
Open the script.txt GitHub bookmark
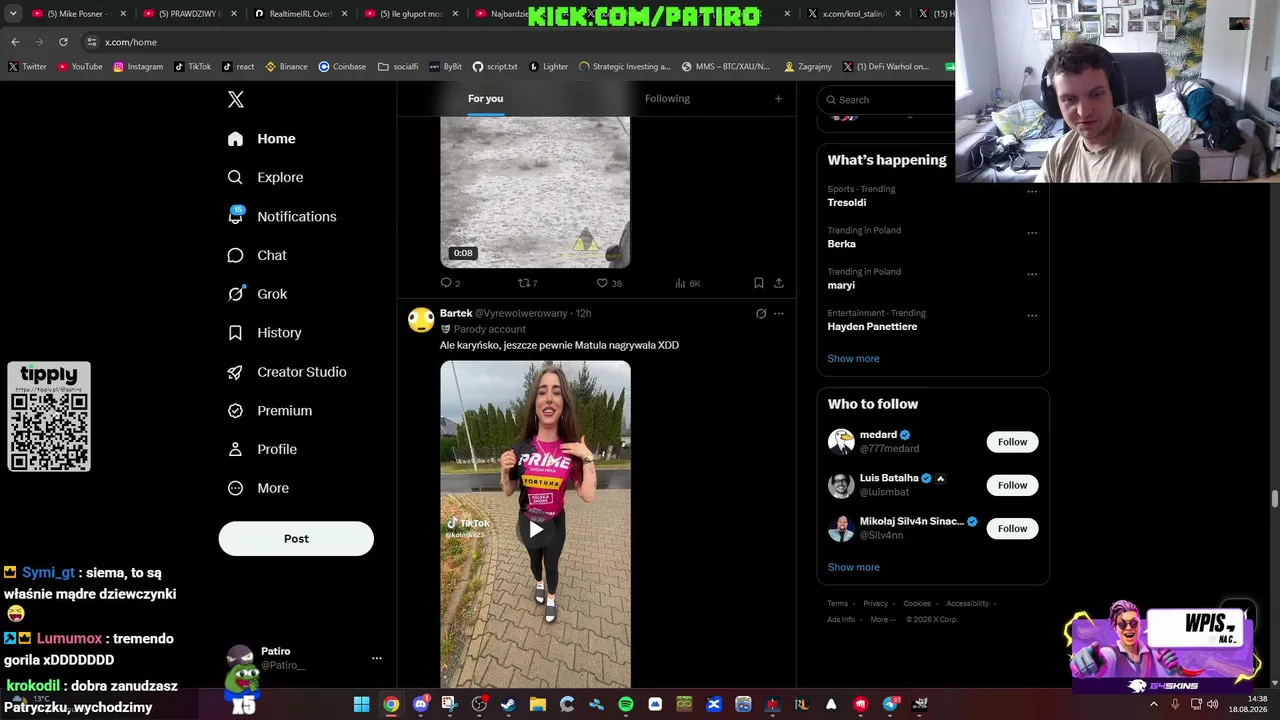coord(495,67)
